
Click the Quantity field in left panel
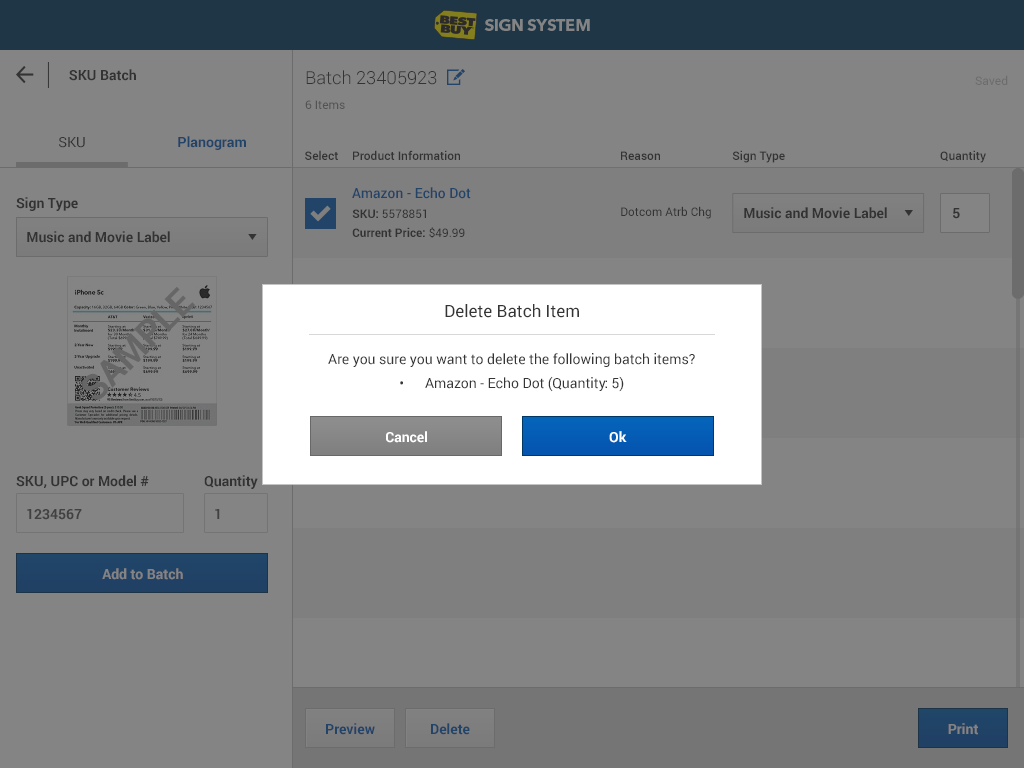(236, 513)
